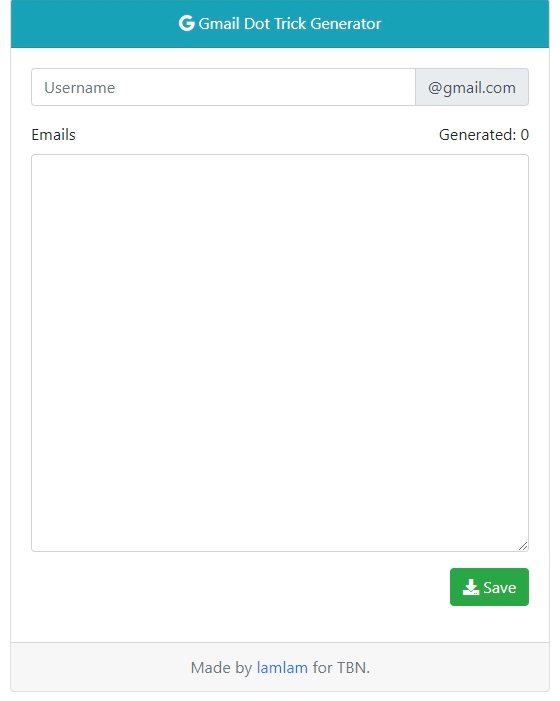Click the gray footer bar
Screen dimensions: 560x701
pyautogui.click(x=280, y=667)
